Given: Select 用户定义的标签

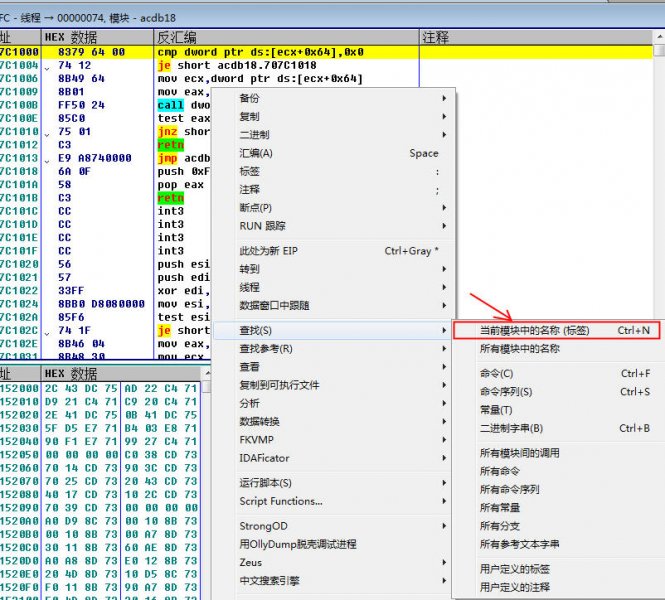Looking at the screenshot, I should tap(557, 569).
